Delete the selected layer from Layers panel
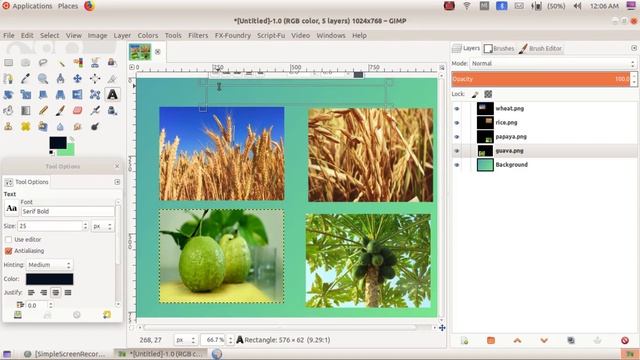The height and width of the screenshot is (360, 640). point(624,340)
